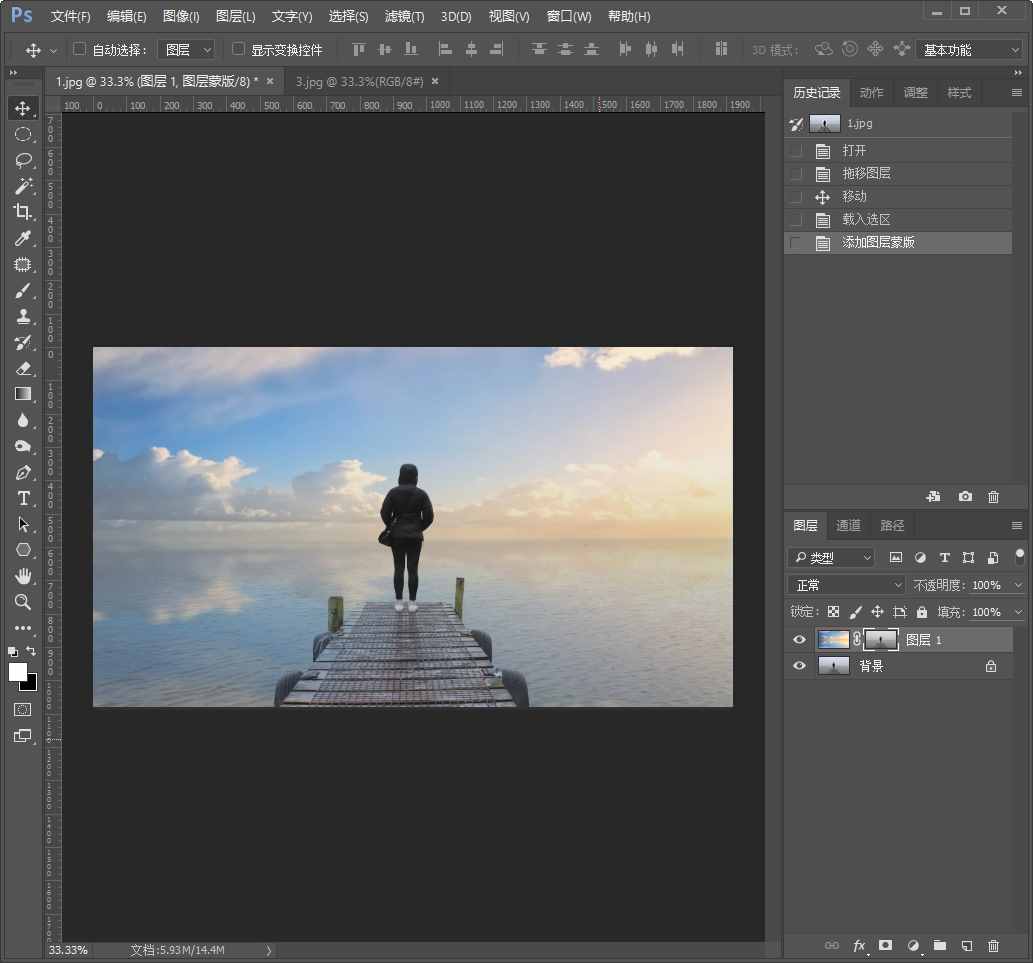The image size is (1033, 963).
Task: Select the Eyedropper tool
Action: pos(23,238)
